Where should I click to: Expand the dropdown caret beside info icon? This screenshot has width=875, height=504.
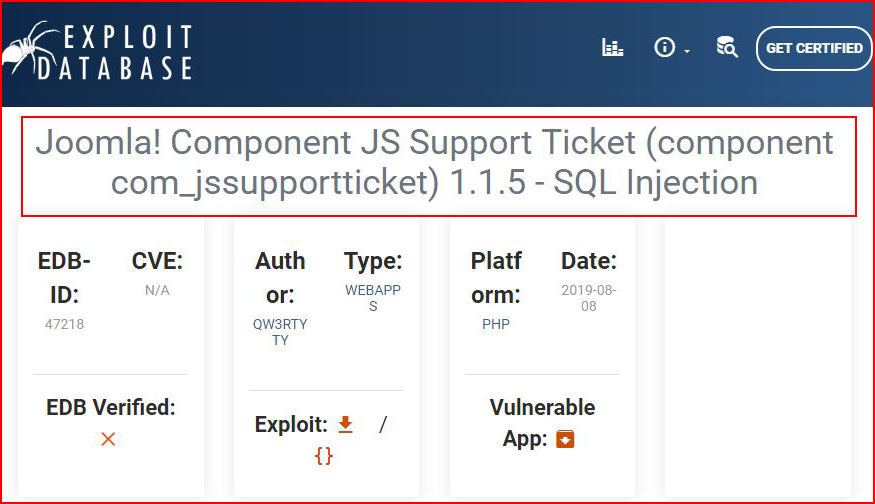(x=687, y=51)
